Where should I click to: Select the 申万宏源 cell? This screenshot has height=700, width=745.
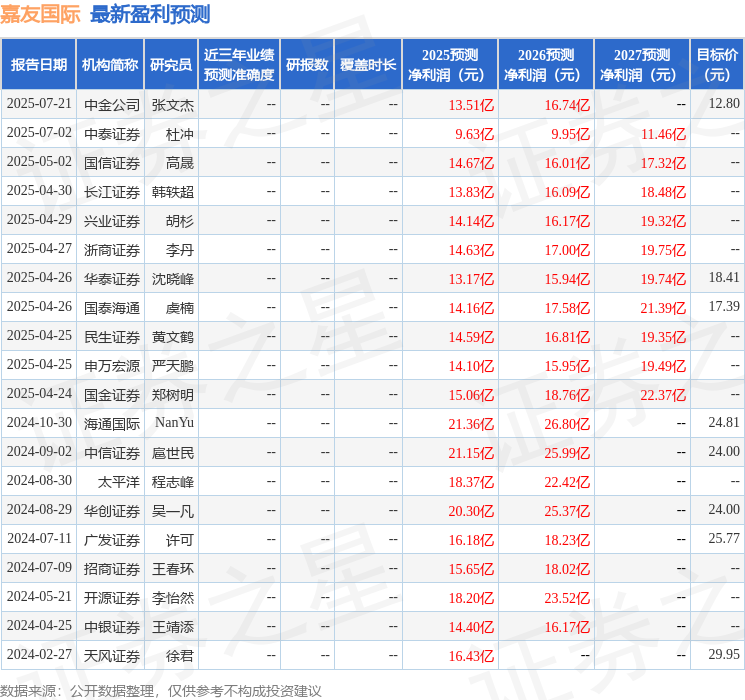coord(112,366)
